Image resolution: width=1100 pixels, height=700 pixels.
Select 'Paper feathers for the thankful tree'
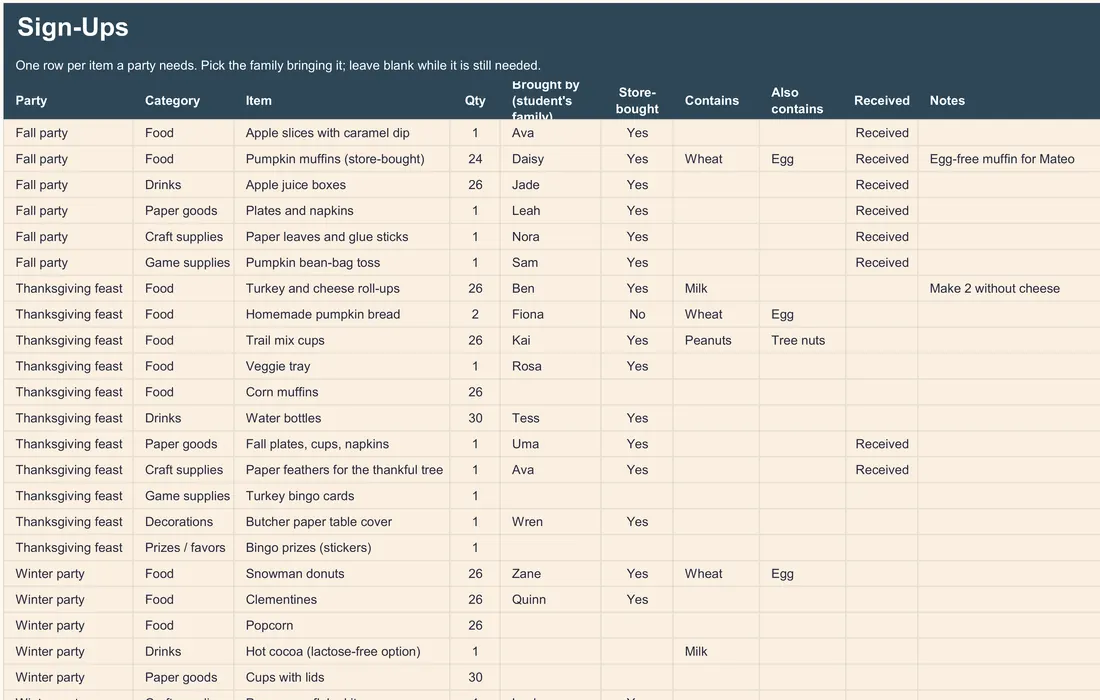click(342, 470)
